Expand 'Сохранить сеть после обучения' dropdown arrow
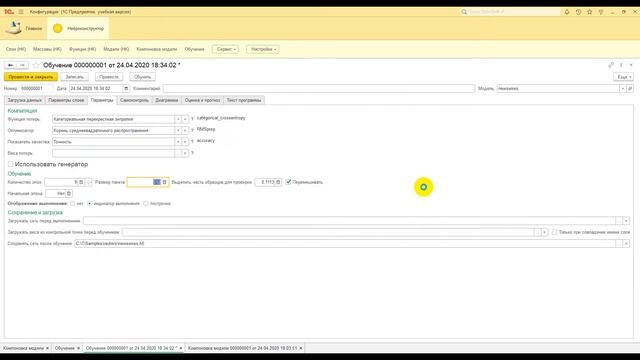 [627, 244]
